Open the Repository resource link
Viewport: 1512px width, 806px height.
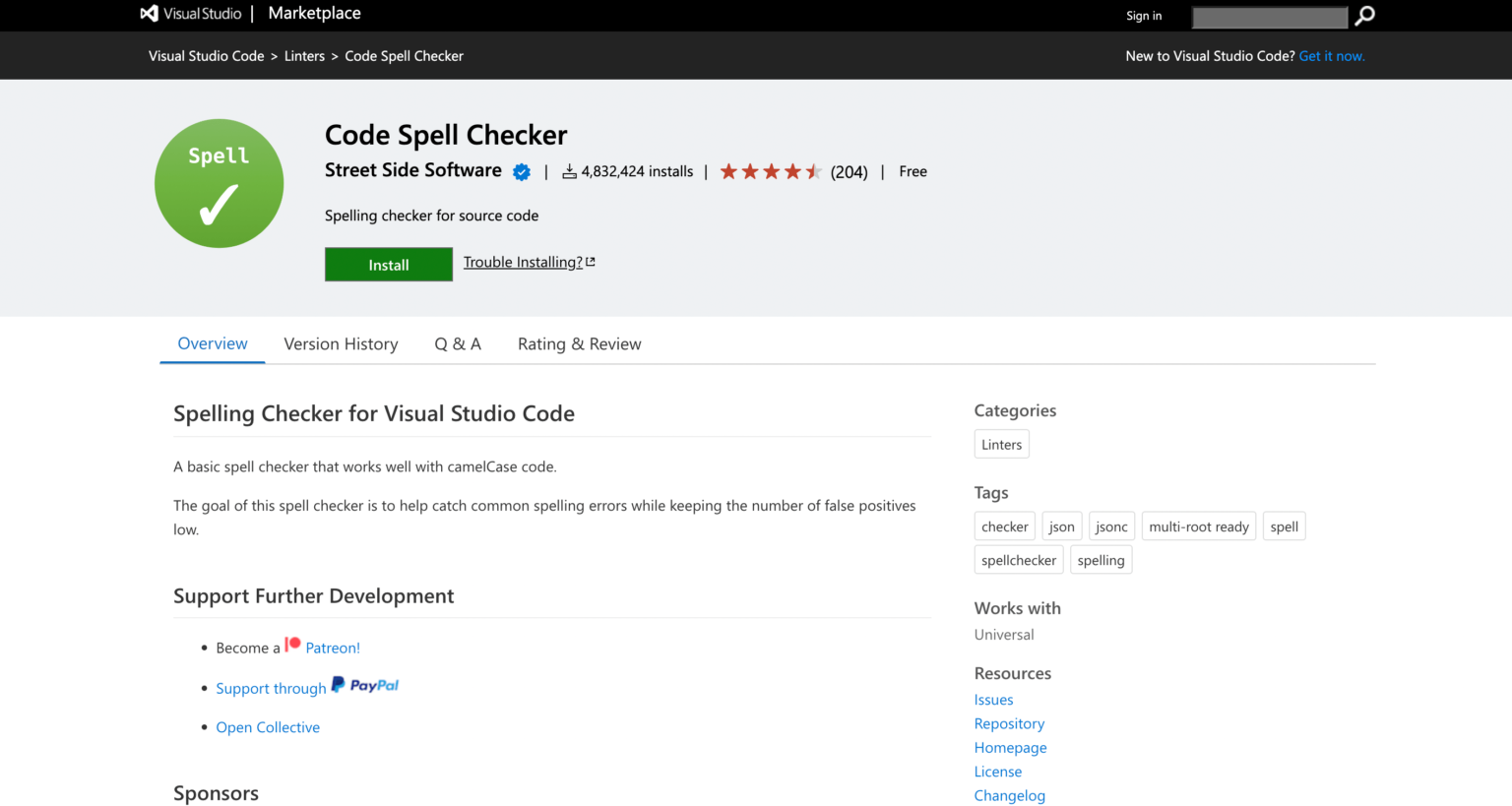tap(1009, 723)
